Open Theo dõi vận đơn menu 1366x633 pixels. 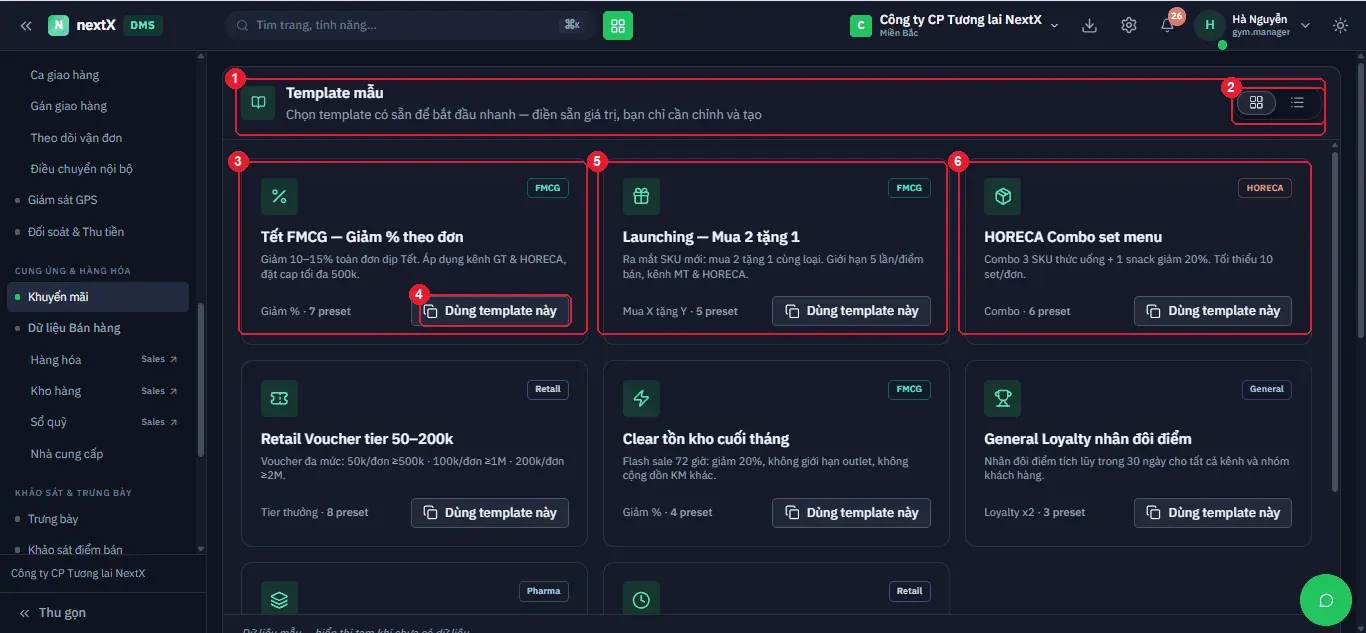click(76, 138)
